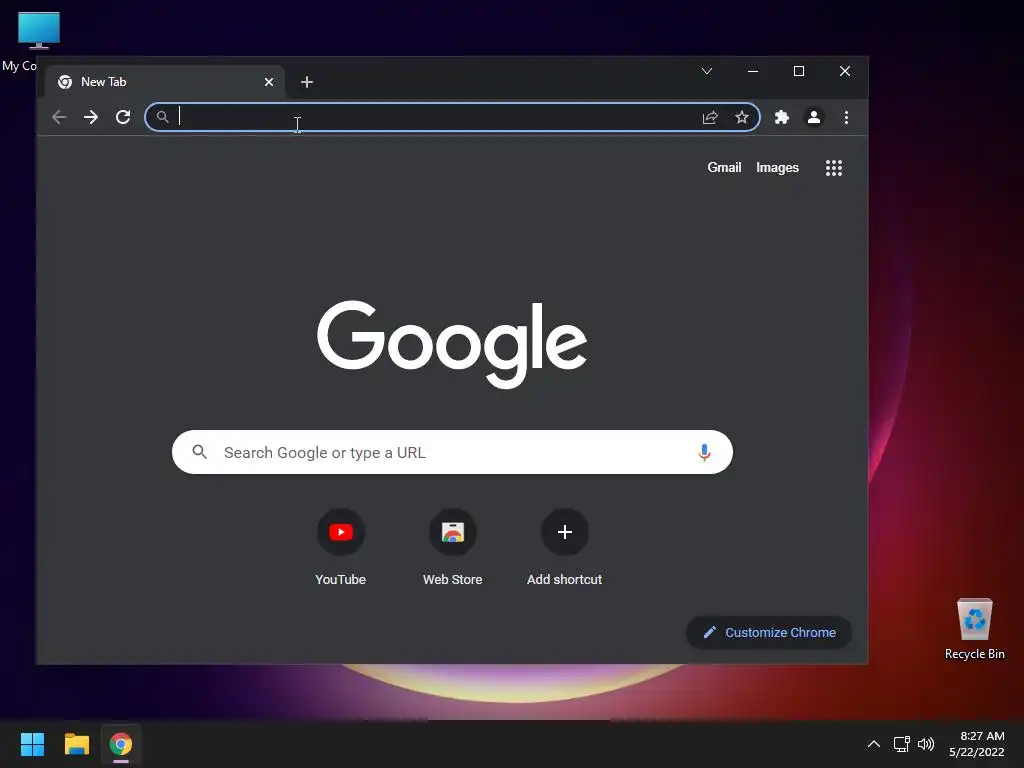
Task: Show hidden system tray icons
Action: point(874,744)
